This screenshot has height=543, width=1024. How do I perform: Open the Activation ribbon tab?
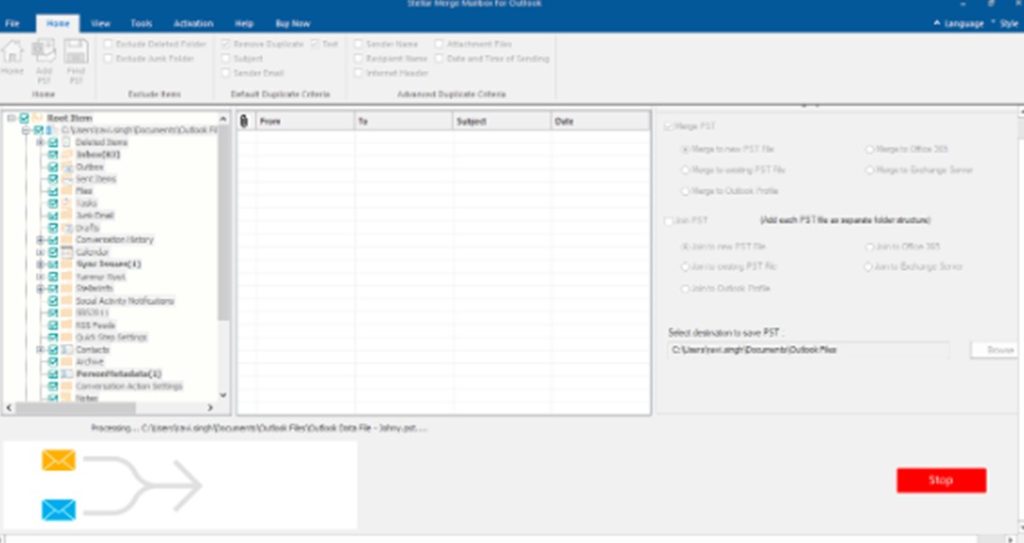(193, 23)
